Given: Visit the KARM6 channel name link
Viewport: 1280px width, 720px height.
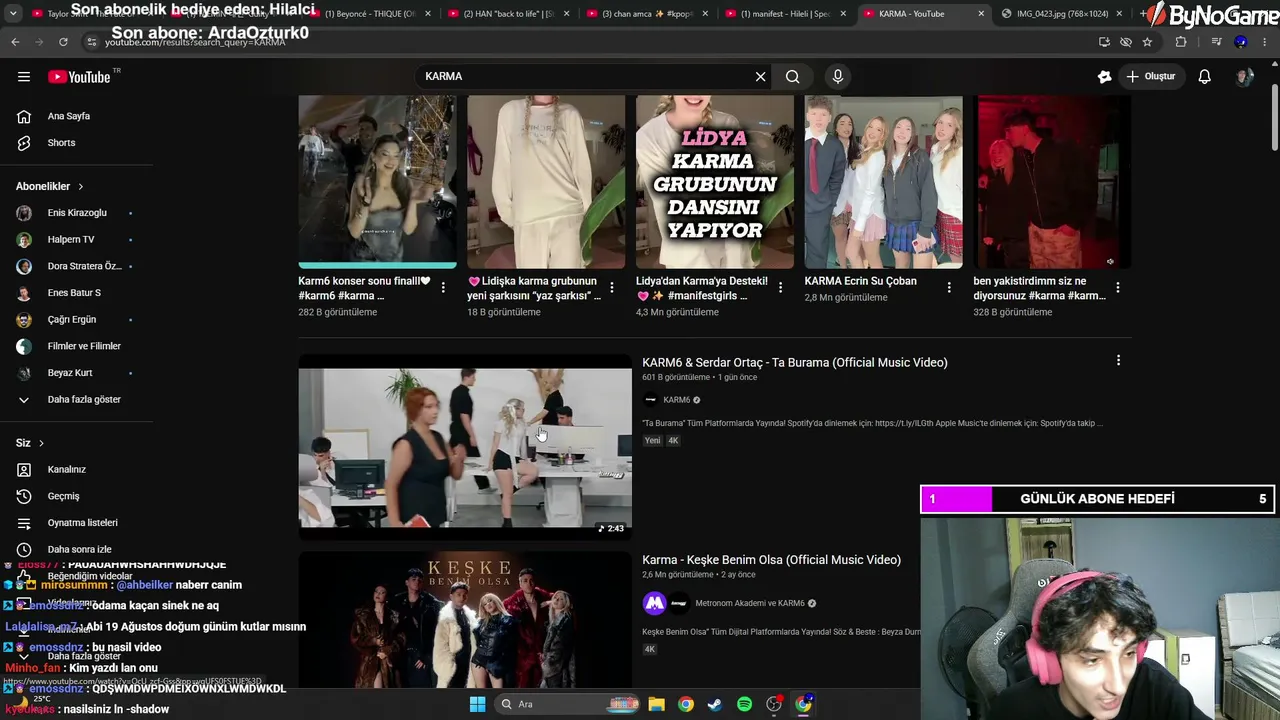Looking at the screenshot, I should [677, 400].
